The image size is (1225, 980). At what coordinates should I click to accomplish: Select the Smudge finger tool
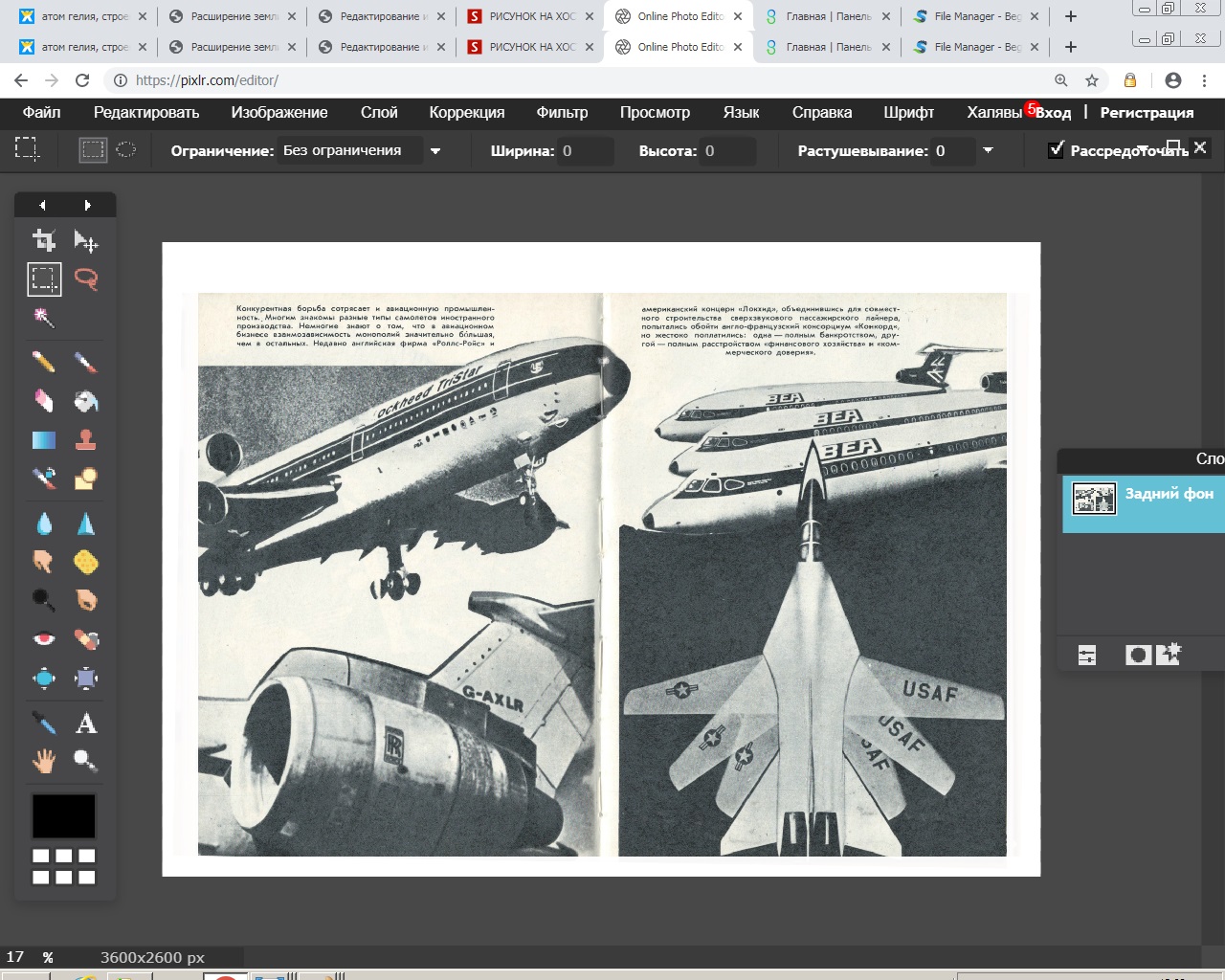44,562
